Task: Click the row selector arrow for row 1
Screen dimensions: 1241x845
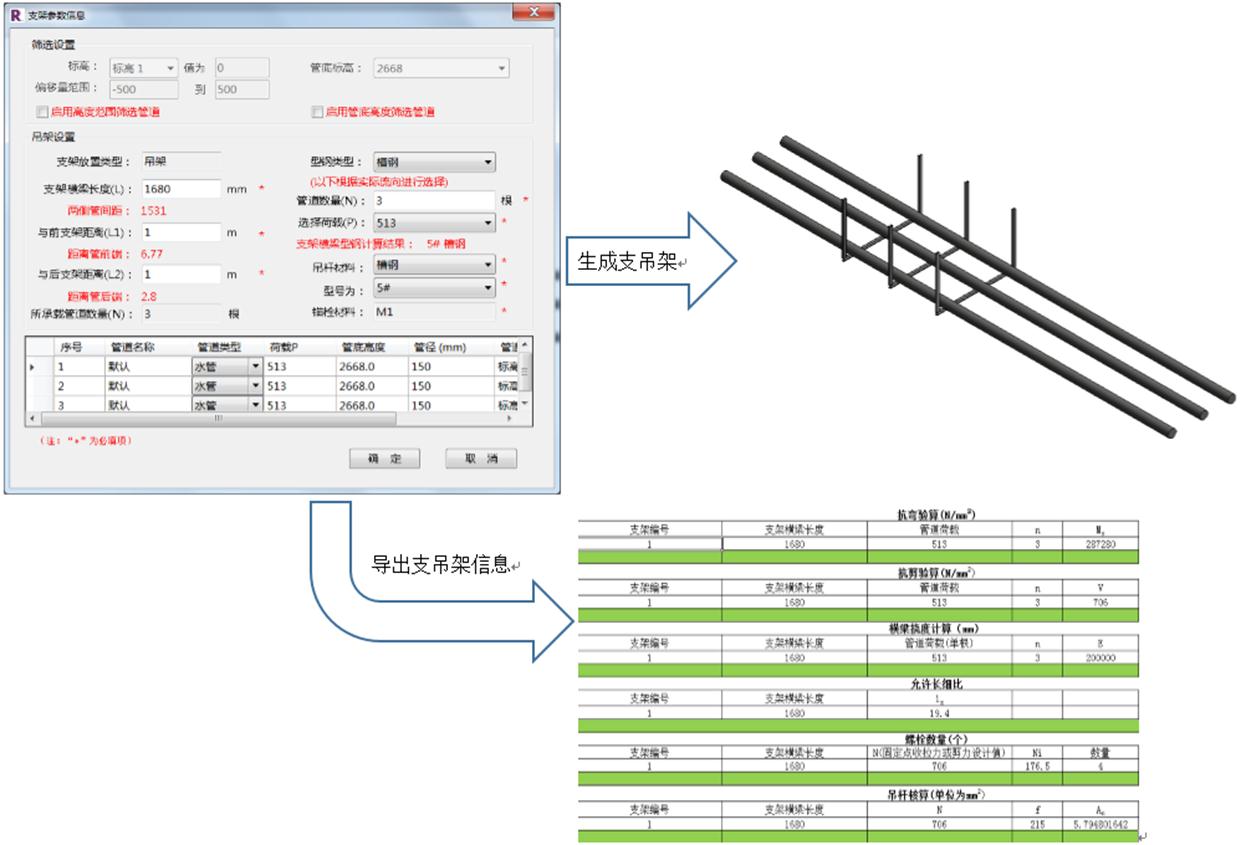Action: [32, 368]
